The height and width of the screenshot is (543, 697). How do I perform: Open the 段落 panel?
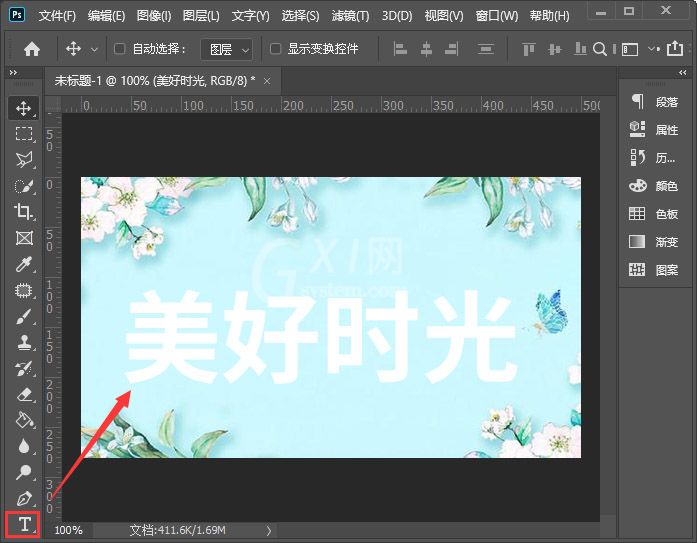tap(653, 102)
